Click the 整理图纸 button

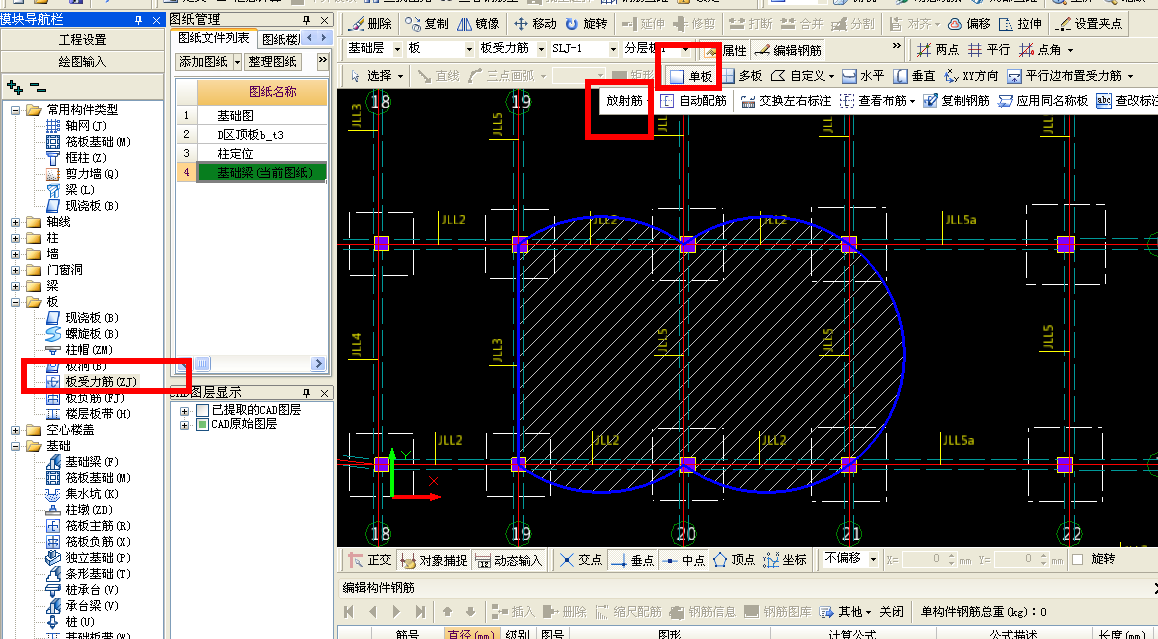click(273, 62)
